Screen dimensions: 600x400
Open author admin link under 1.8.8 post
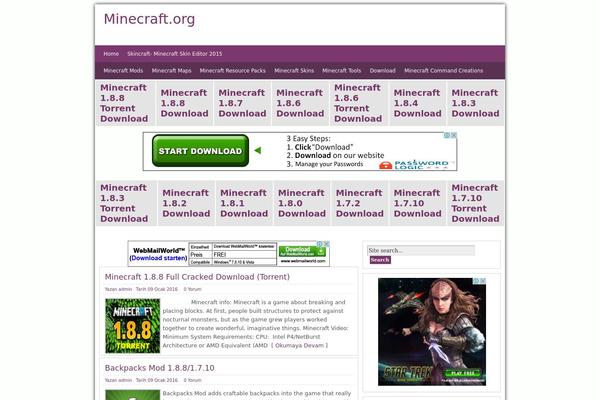coord(124,289)
